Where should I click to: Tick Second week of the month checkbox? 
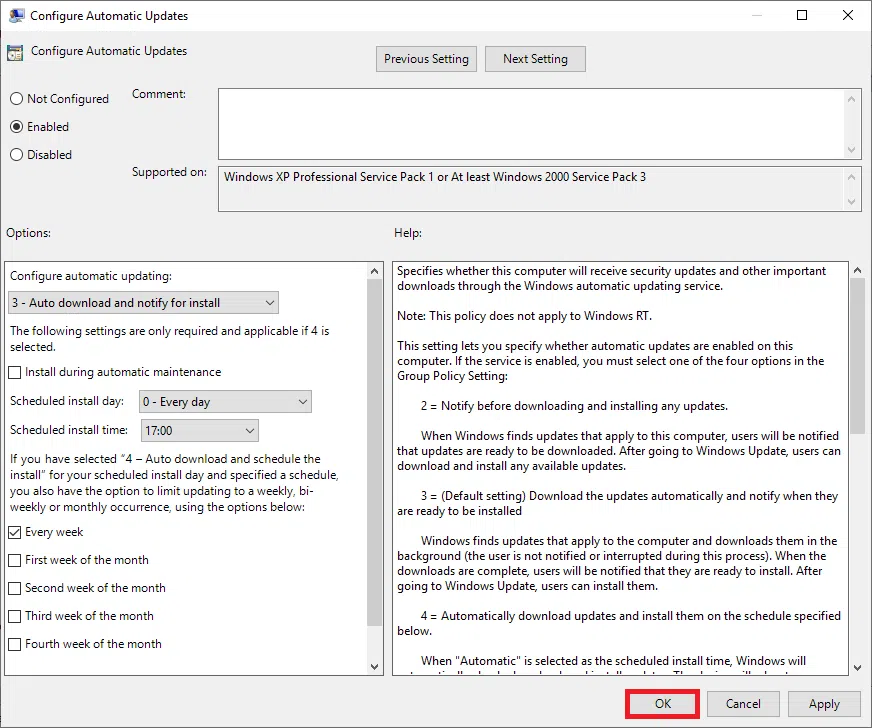point(15,588)
